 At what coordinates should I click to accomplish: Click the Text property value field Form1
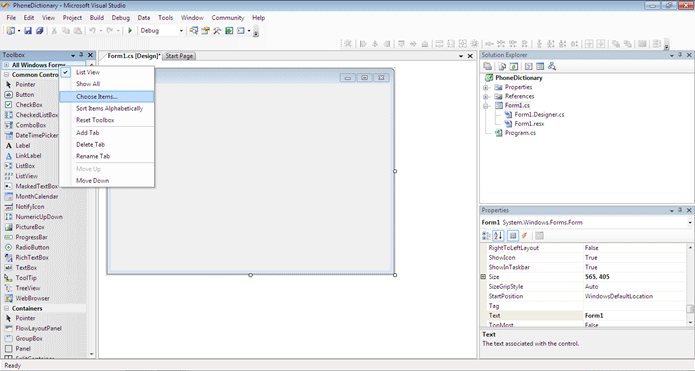pyautogui.click(x=635, y=316)
